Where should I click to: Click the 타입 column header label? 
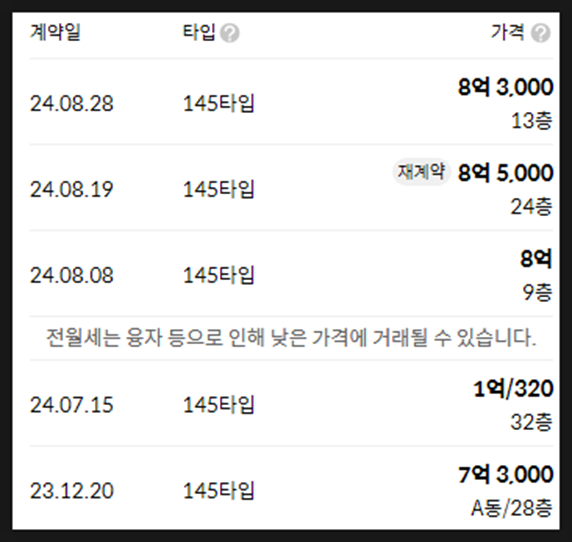tap(199, 32)
